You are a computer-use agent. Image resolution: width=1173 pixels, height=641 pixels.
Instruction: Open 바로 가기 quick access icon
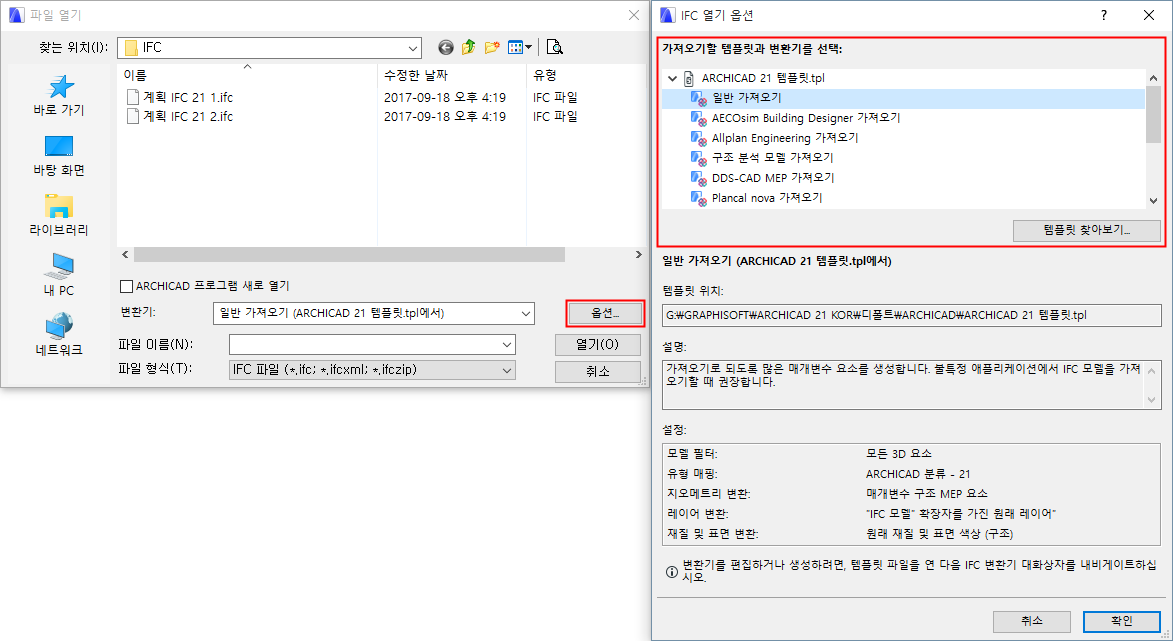59,88
